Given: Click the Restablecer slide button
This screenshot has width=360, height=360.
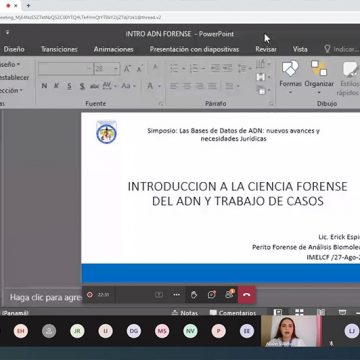Looking at the screenshot, I should 14,77.
